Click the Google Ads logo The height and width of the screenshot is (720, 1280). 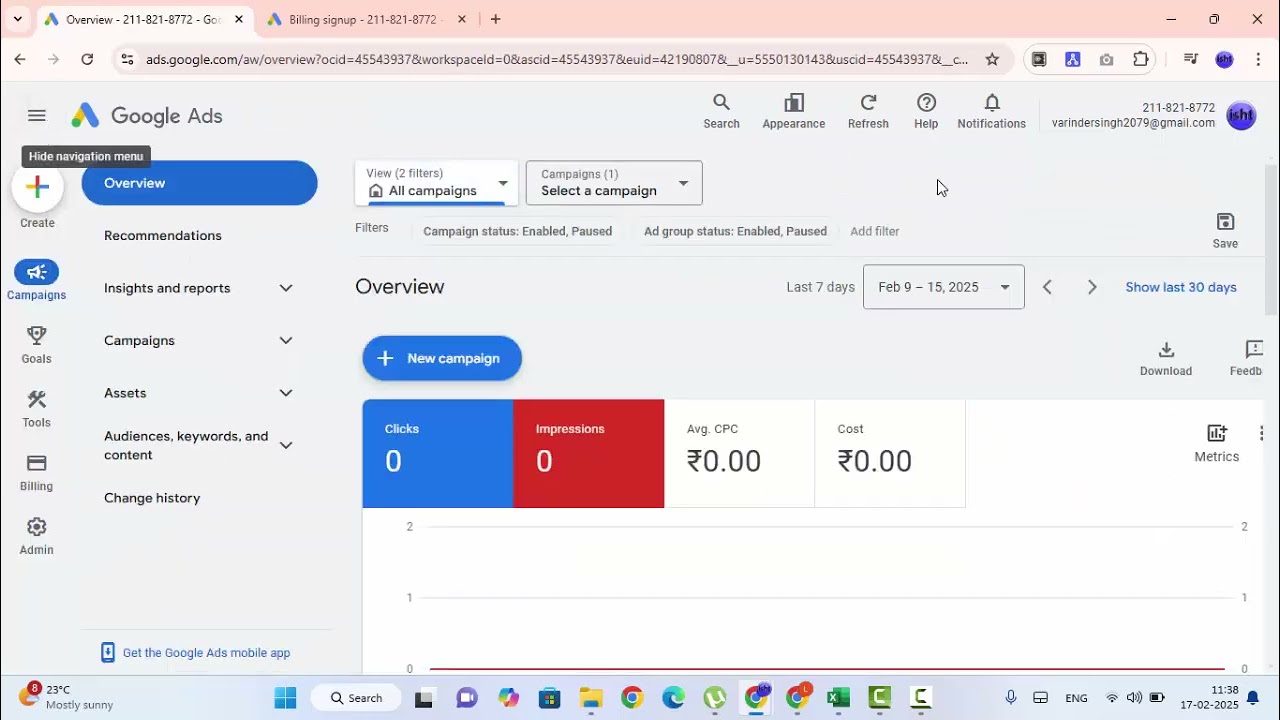point(147,116)
